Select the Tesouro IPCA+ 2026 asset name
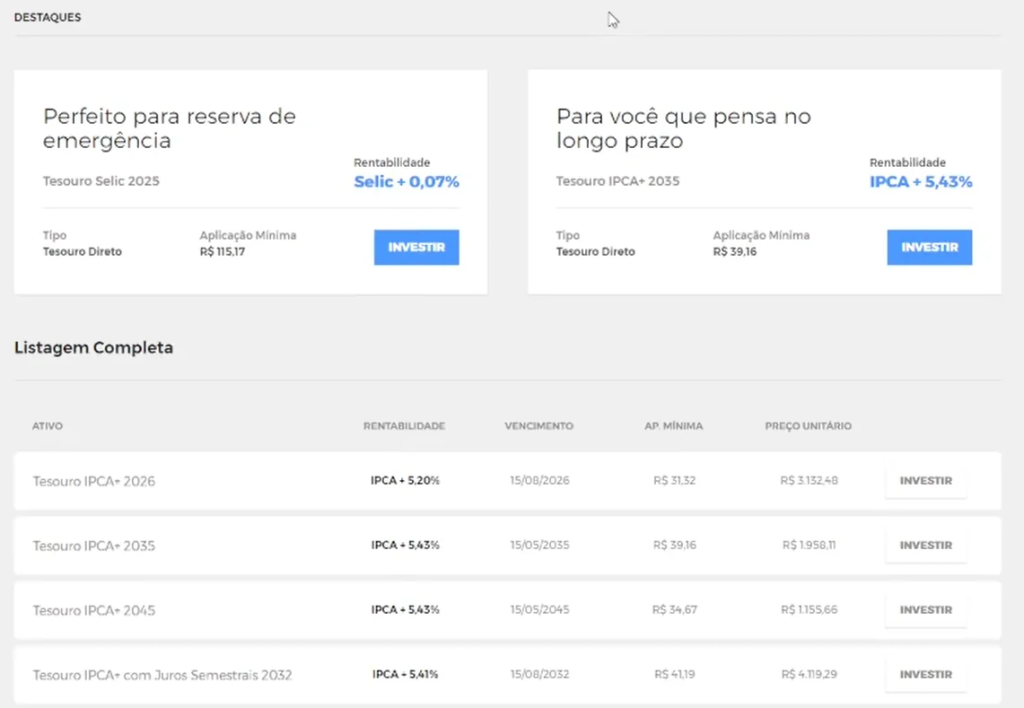1024x708 pixels. pyautogui.click(x=94, y=481)
